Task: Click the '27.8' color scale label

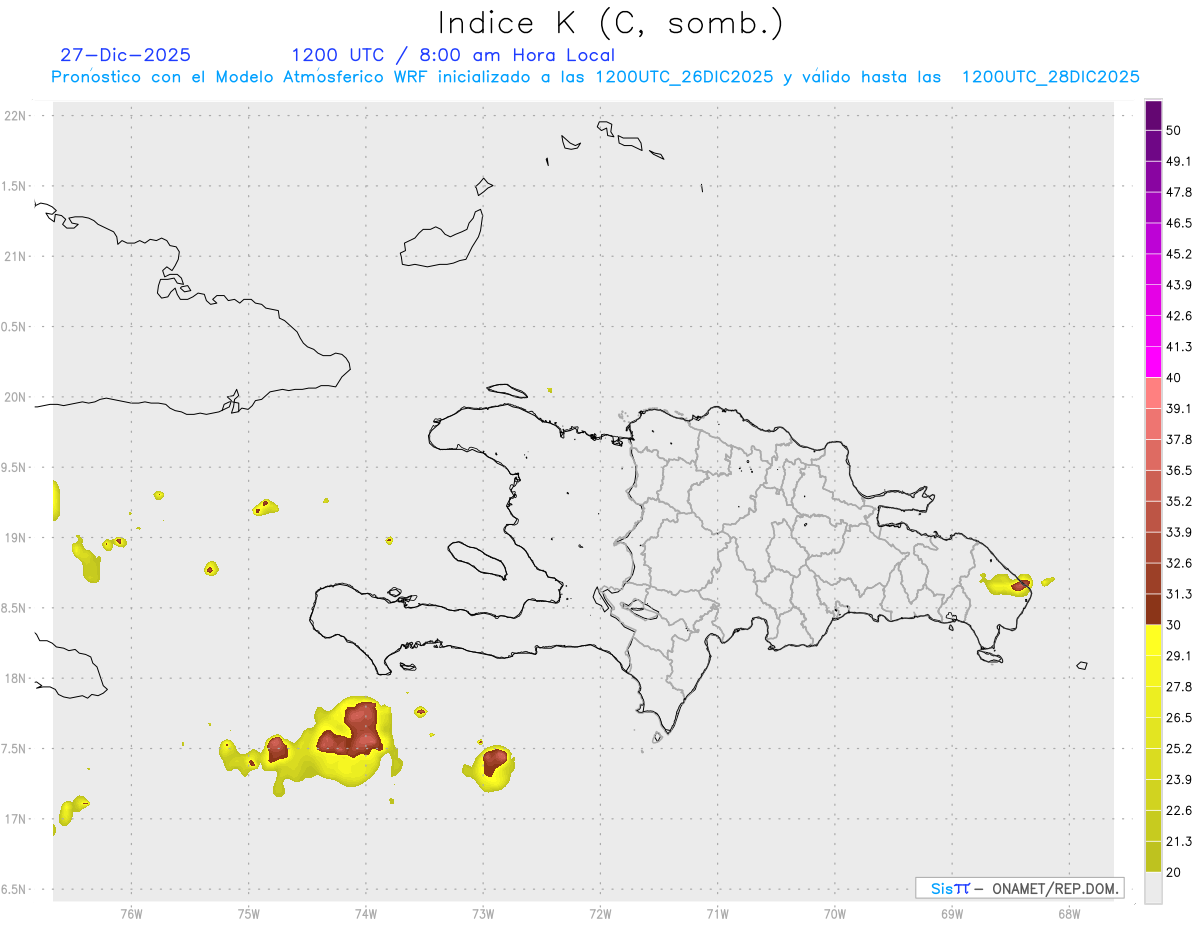Action: click(1179, 686)
